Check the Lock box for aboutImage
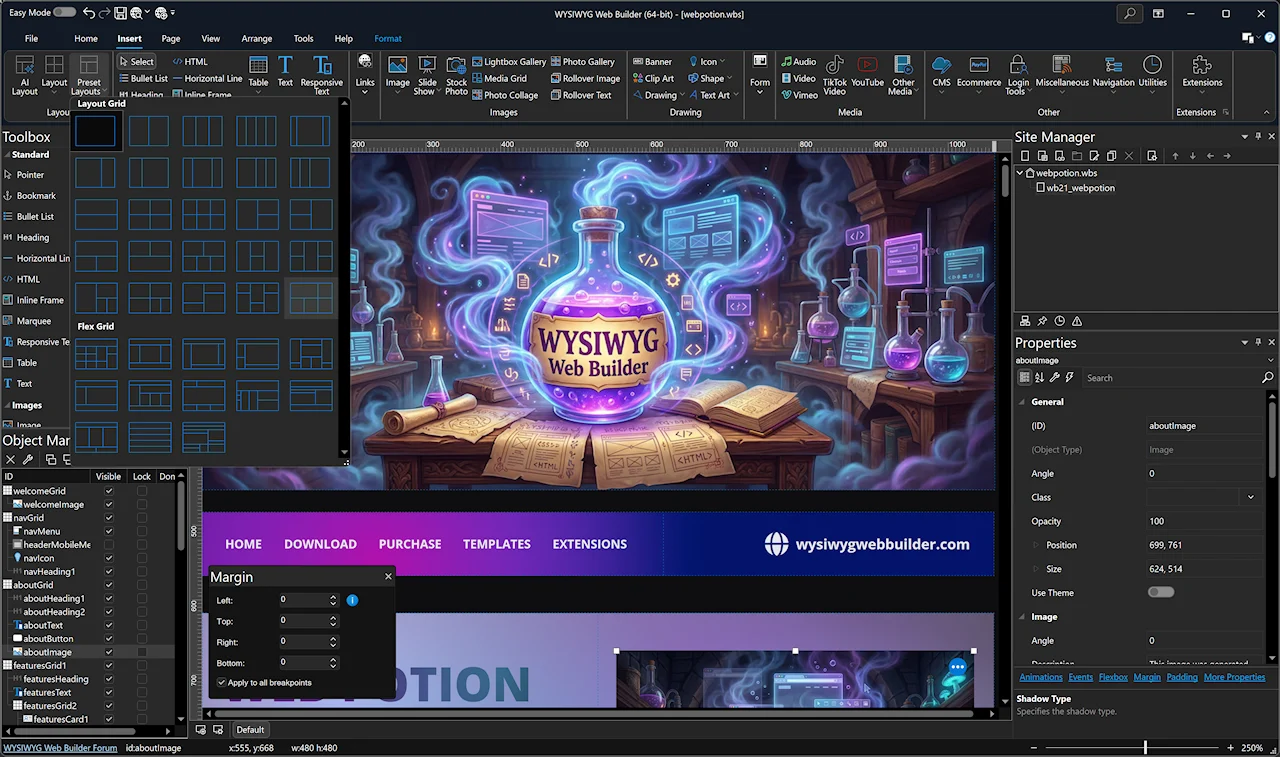This screenshot has width=1280, height=757. coord(142,652)
